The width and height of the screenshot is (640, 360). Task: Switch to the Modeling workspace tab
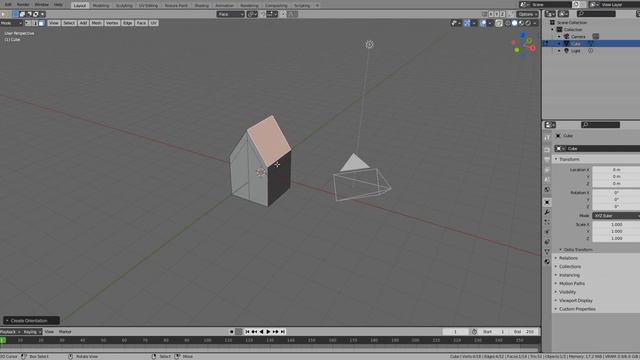click(x=101, y=5)
